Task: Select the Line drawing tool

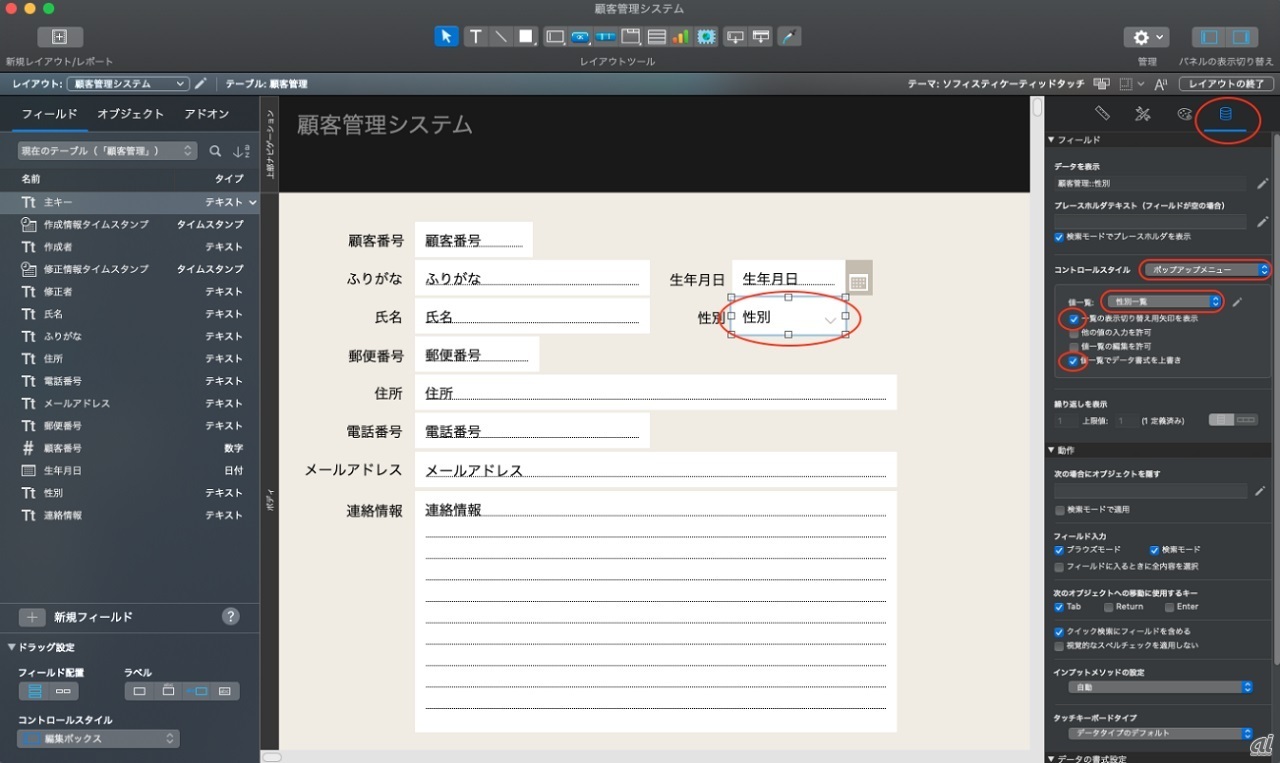Action: pos(501,37)
